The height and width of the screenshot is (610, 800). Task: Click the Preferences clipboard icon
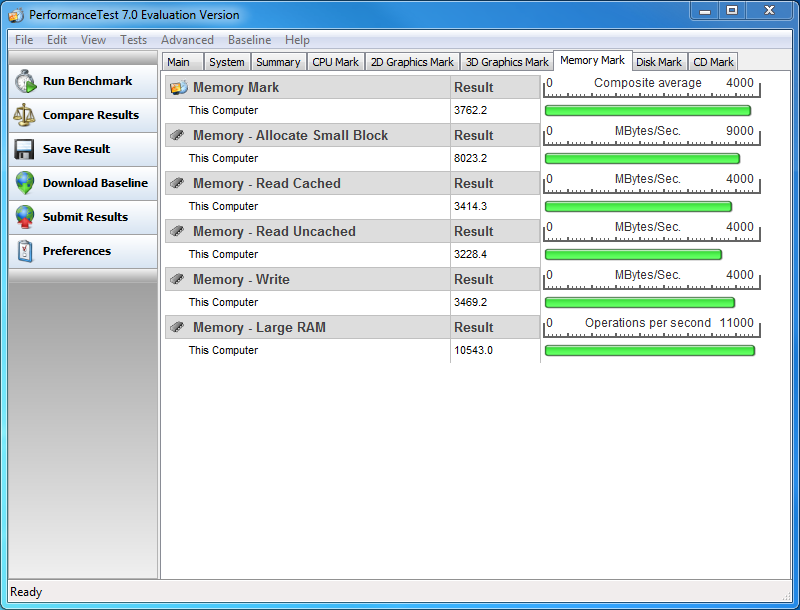click(25, 252)
